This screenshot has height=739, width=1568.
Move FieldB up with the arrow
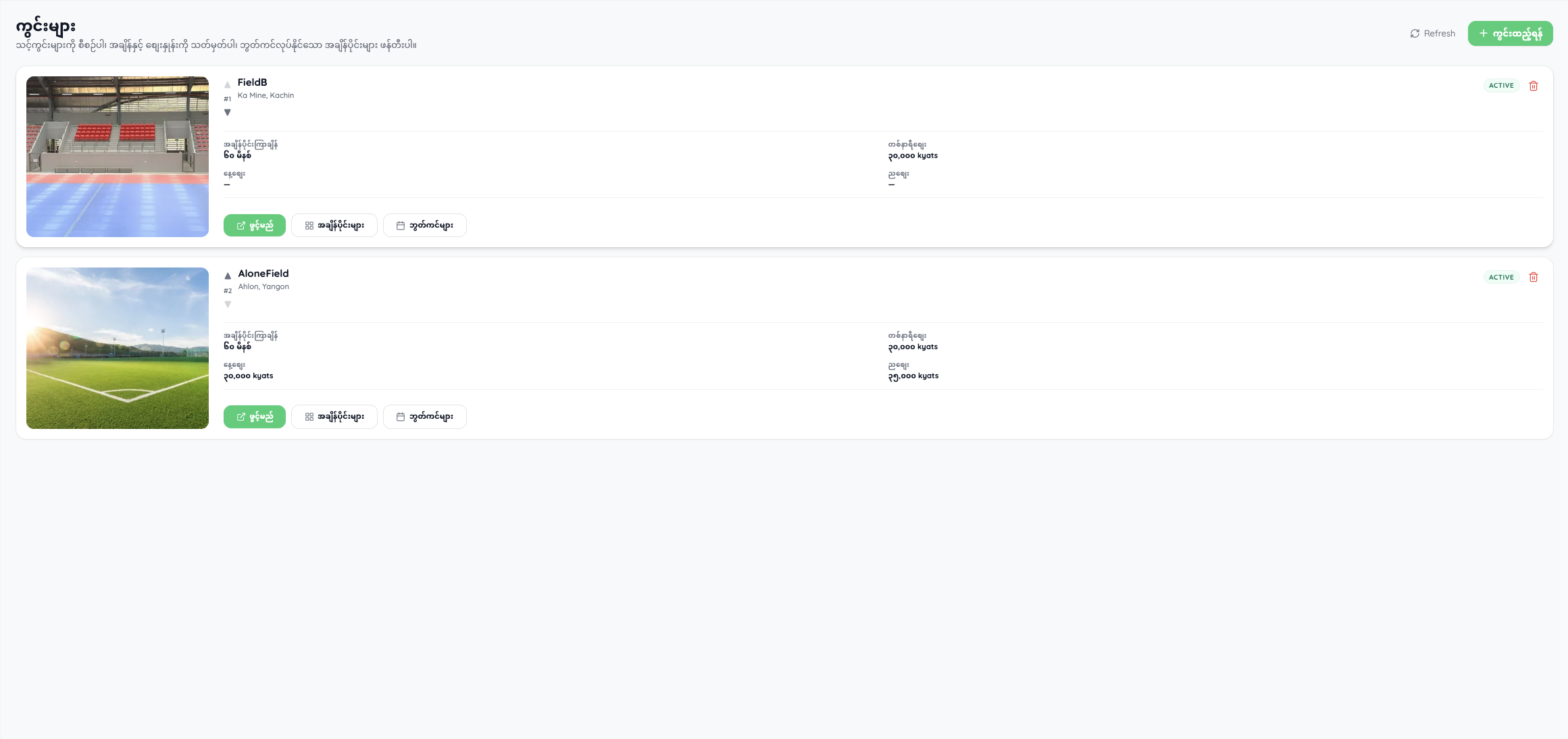(x=228, y=85)
